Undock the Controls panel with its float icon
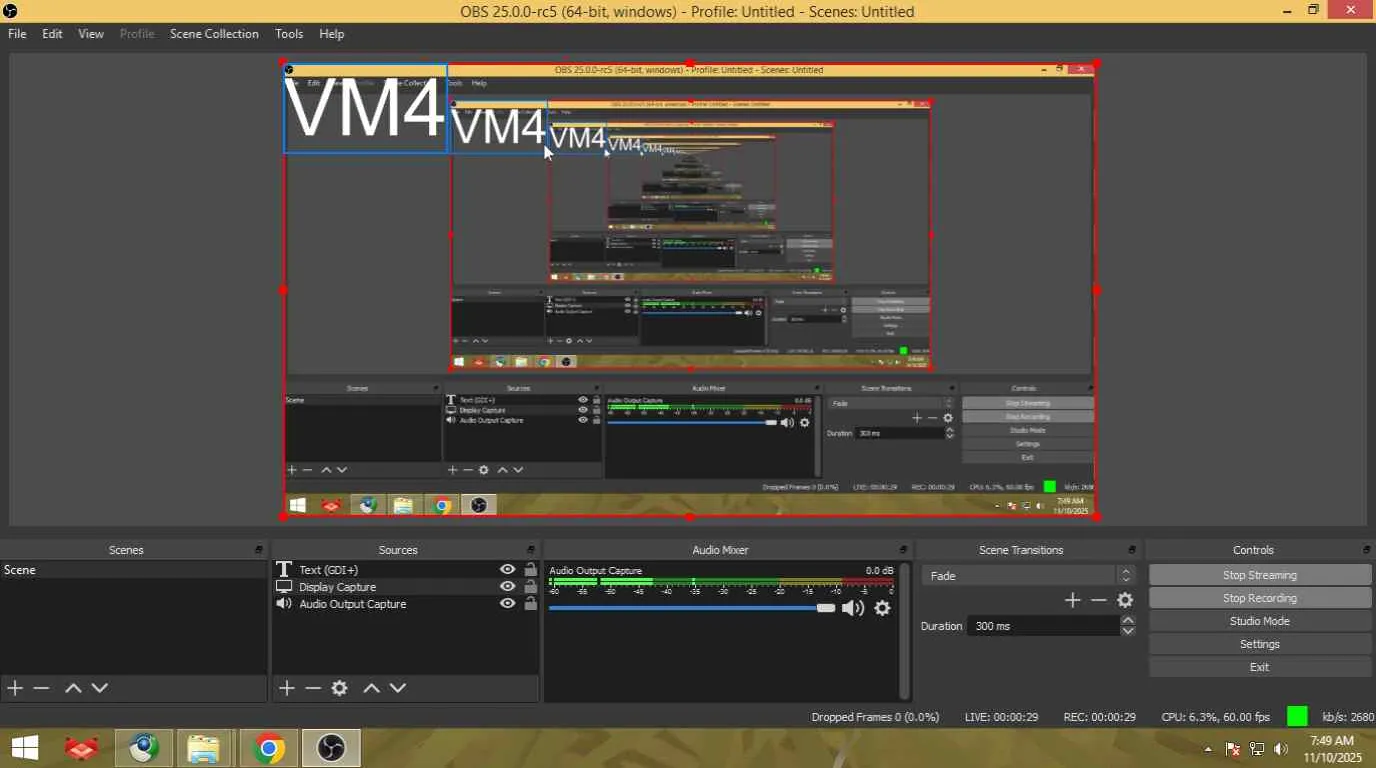 pos(1366,550)
